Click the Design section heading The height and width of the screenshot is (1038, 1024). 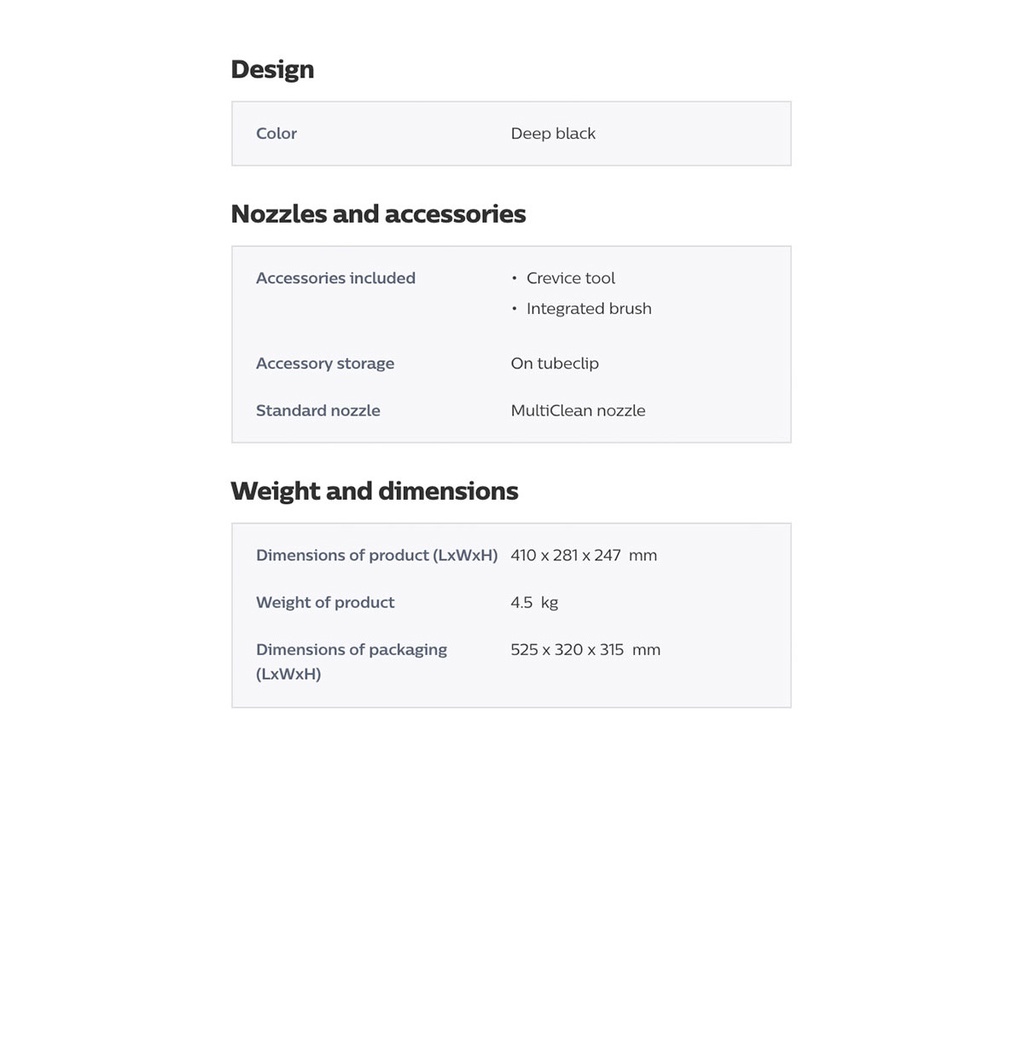pyautogui.click(x=272, y=69)
